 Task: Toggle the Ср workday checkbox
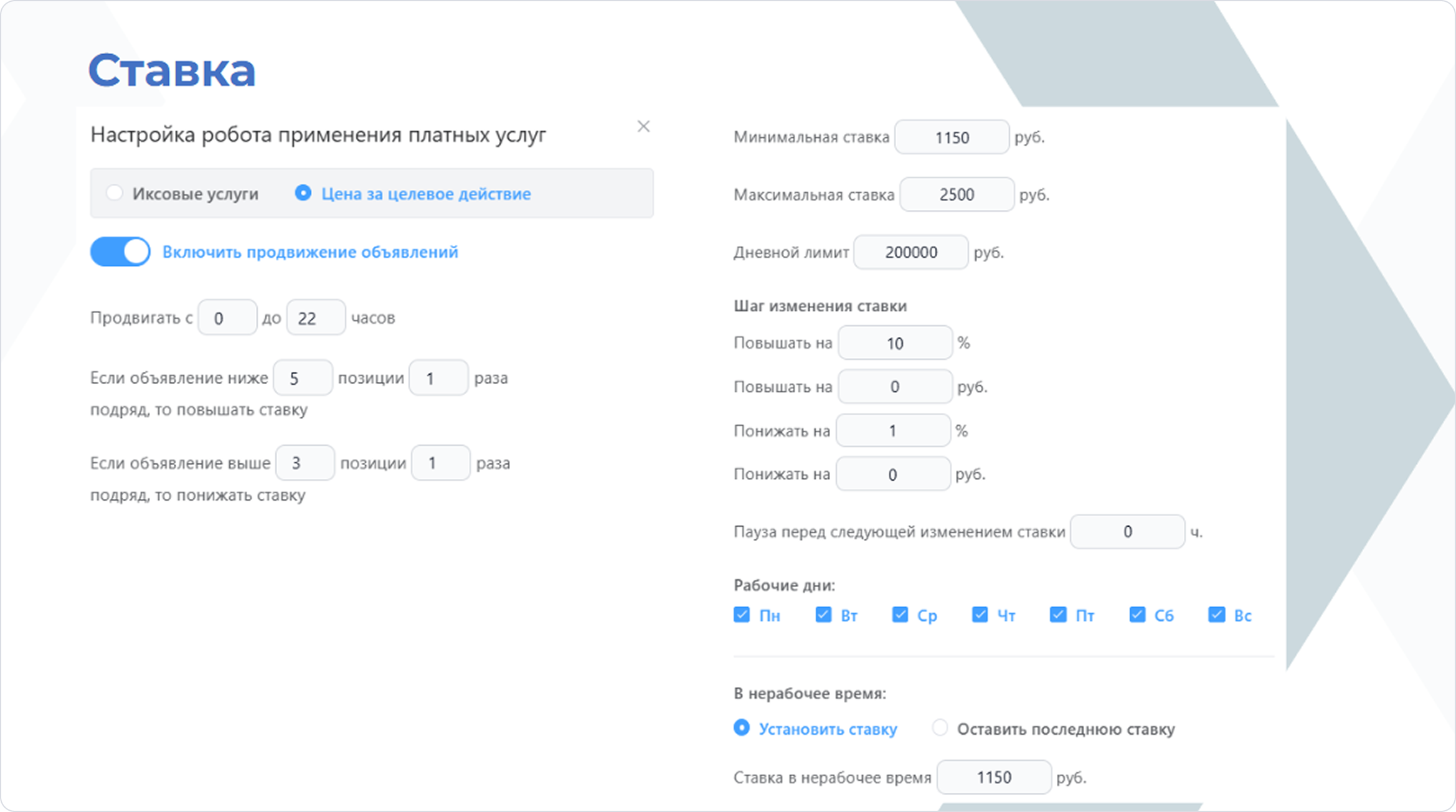click(x=900, y=615)
